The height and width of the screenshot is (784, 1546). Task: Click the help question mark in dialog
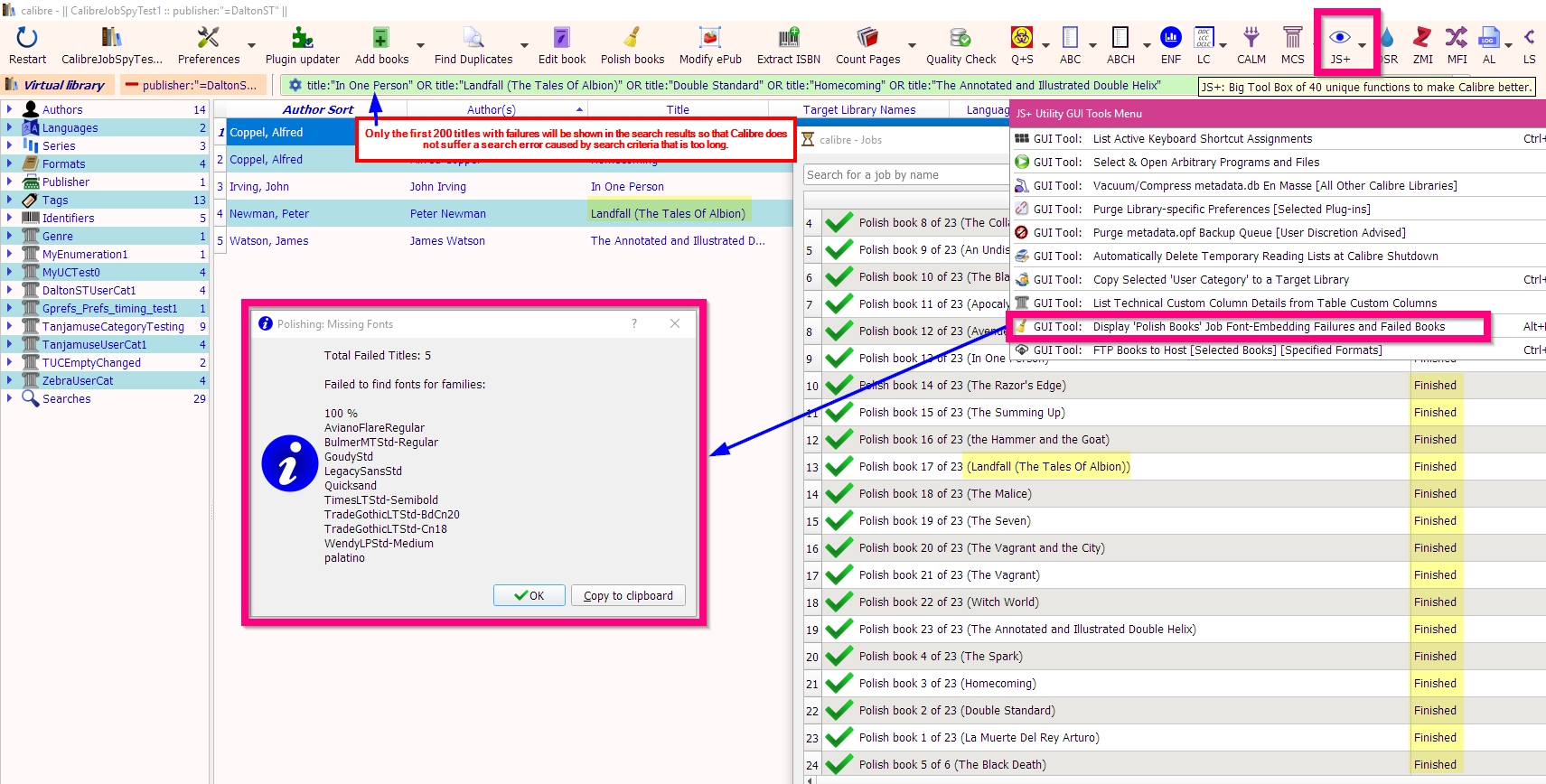click(x=634, y=323)
